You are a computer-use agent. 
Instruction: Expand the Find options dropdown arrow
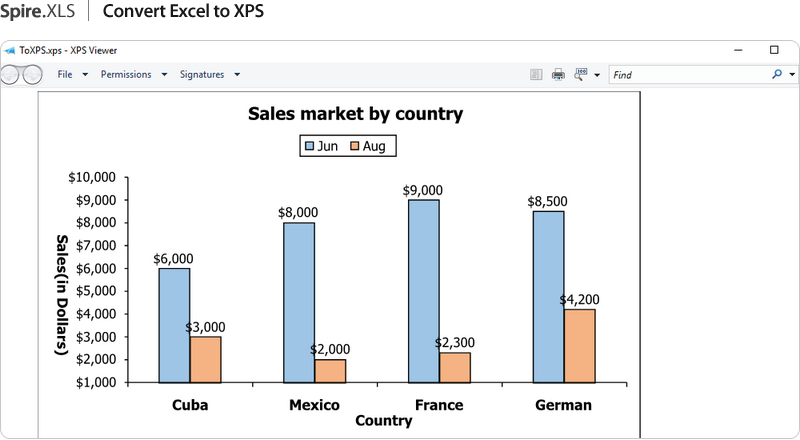[792, 75]
